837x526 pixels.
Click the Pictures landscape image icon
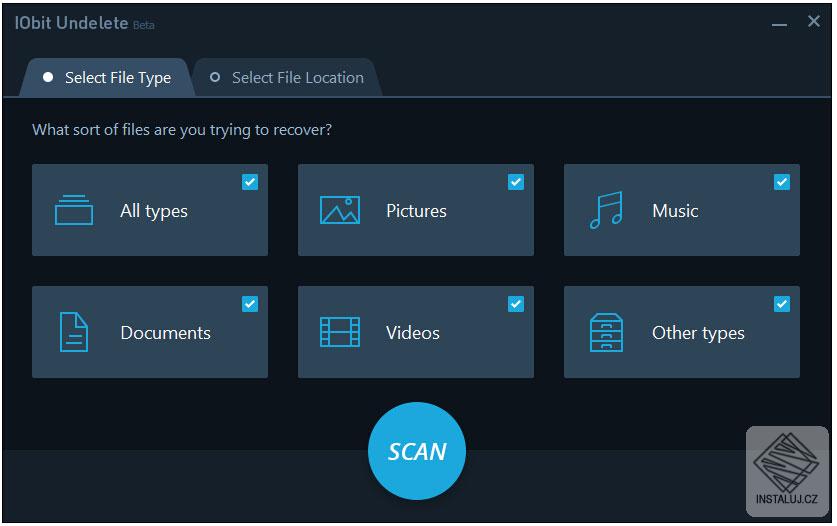[x=339, y=210]
